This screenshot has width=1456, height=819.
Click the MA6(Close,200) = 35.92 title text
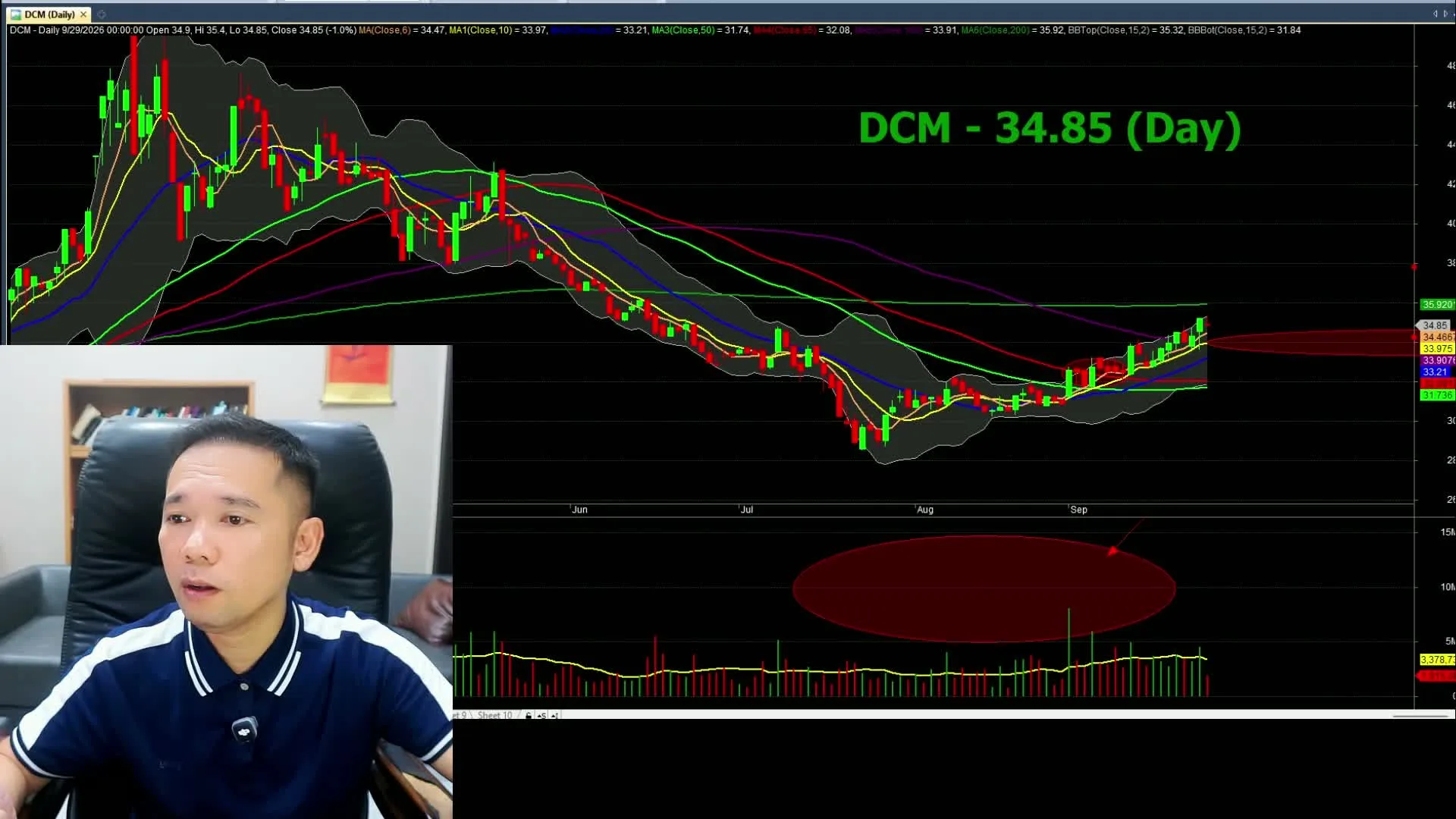(1012, 30)
